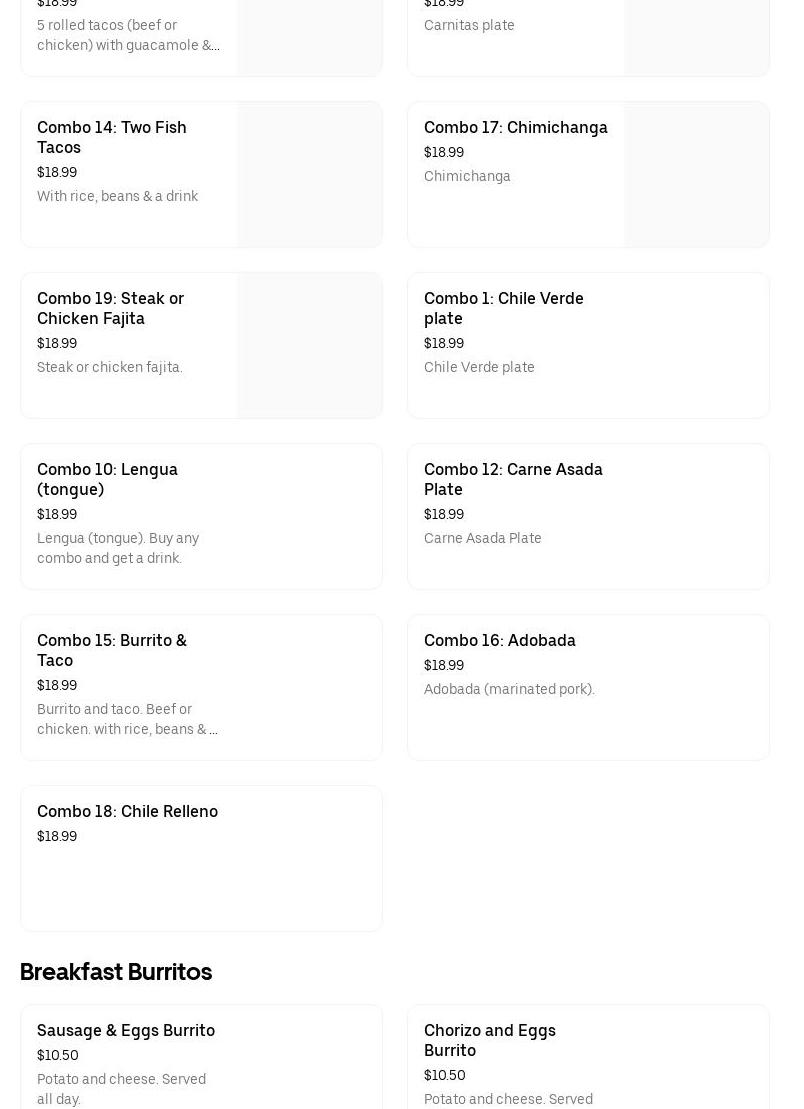Viewport: 804px width, 1109px height.
Task: Open the Combo 14: Two Fish Tacos item
Action: pyautogui.click(x=111, y=137)
